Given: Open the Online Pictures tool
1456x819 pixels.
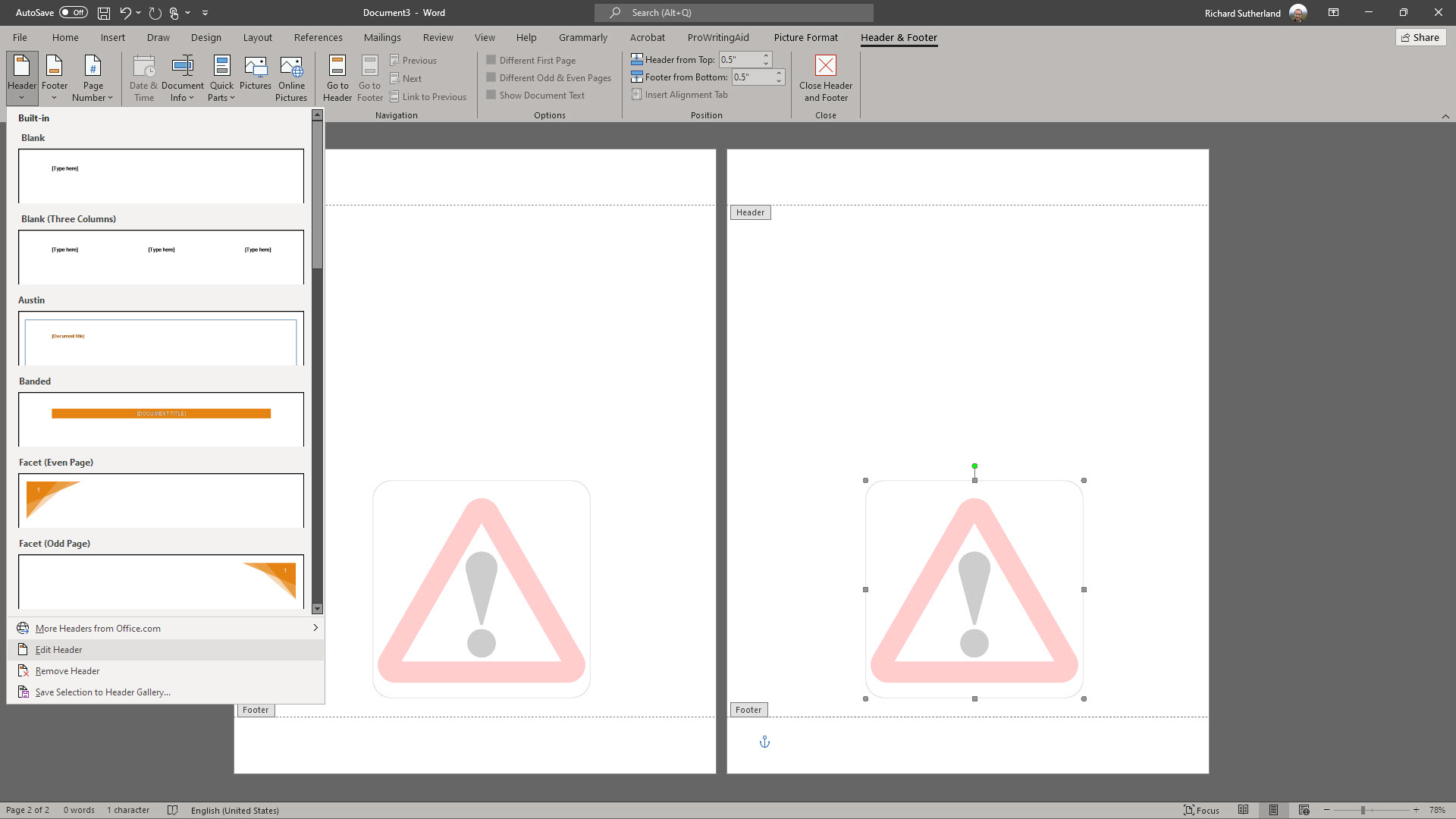Looking at the screenshot, I should coord(291,78).
